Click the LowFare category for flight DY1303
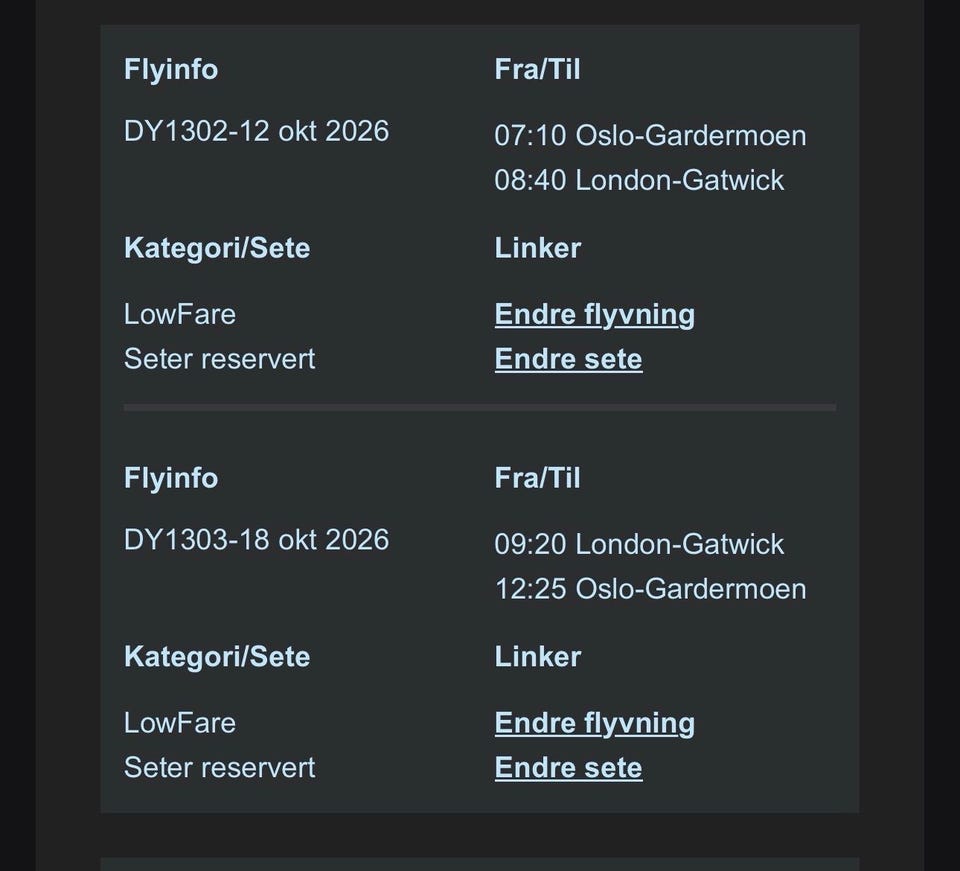 click(x=180, y=723)
